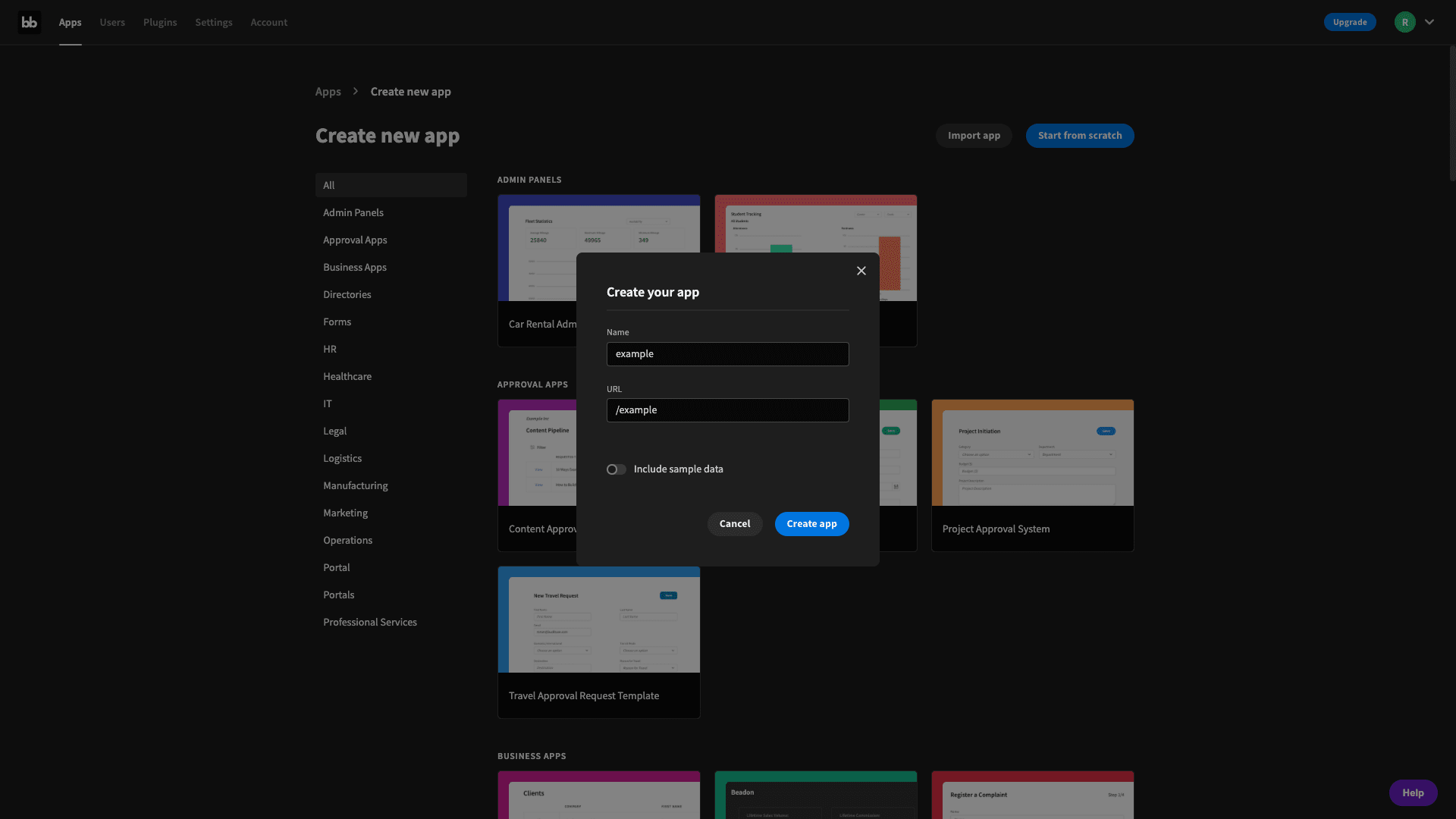The image size is (1456, 819).
Task: Click the Name input field in dialog
Action: [728, 354]
